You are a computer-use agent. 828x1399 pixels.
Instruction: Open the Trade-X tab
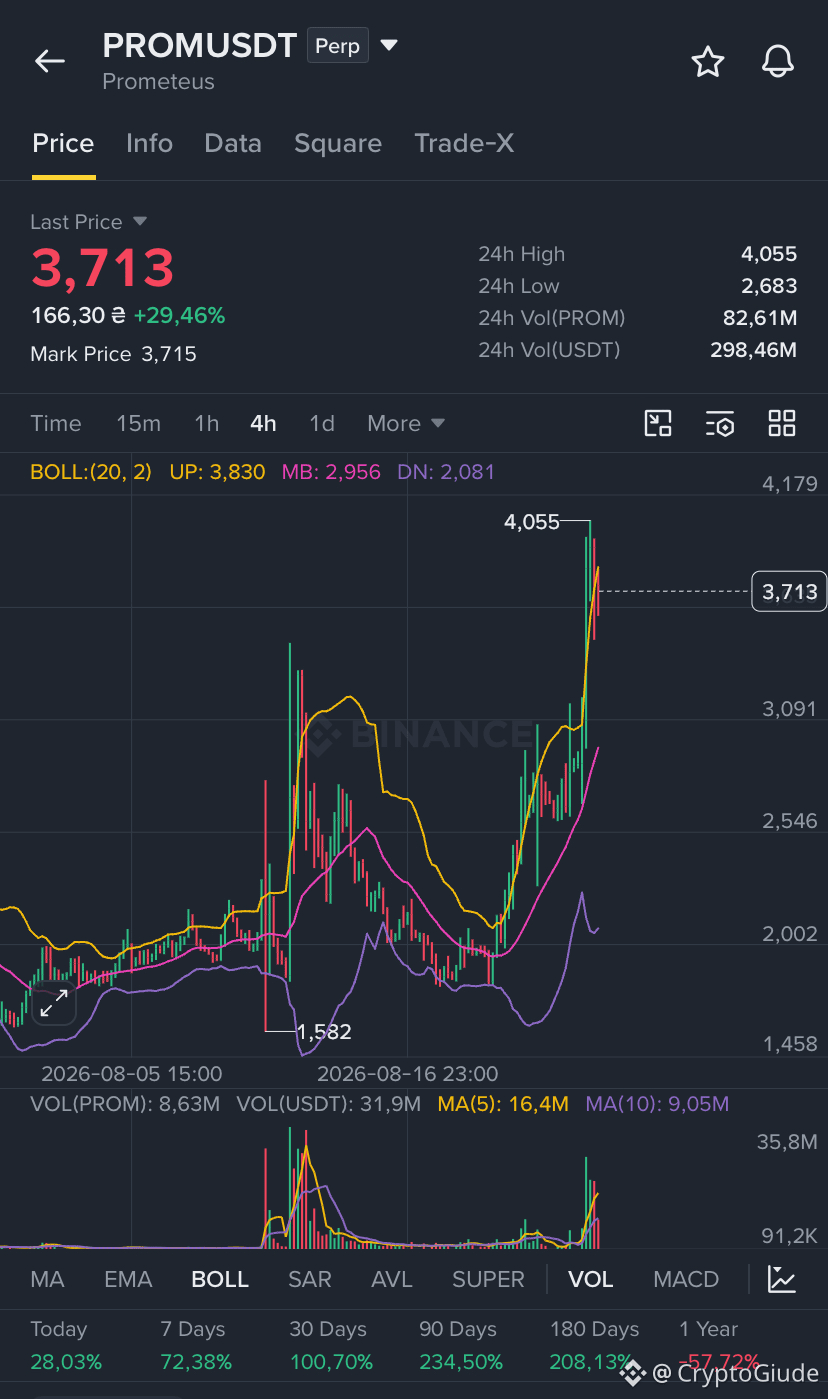464,143
